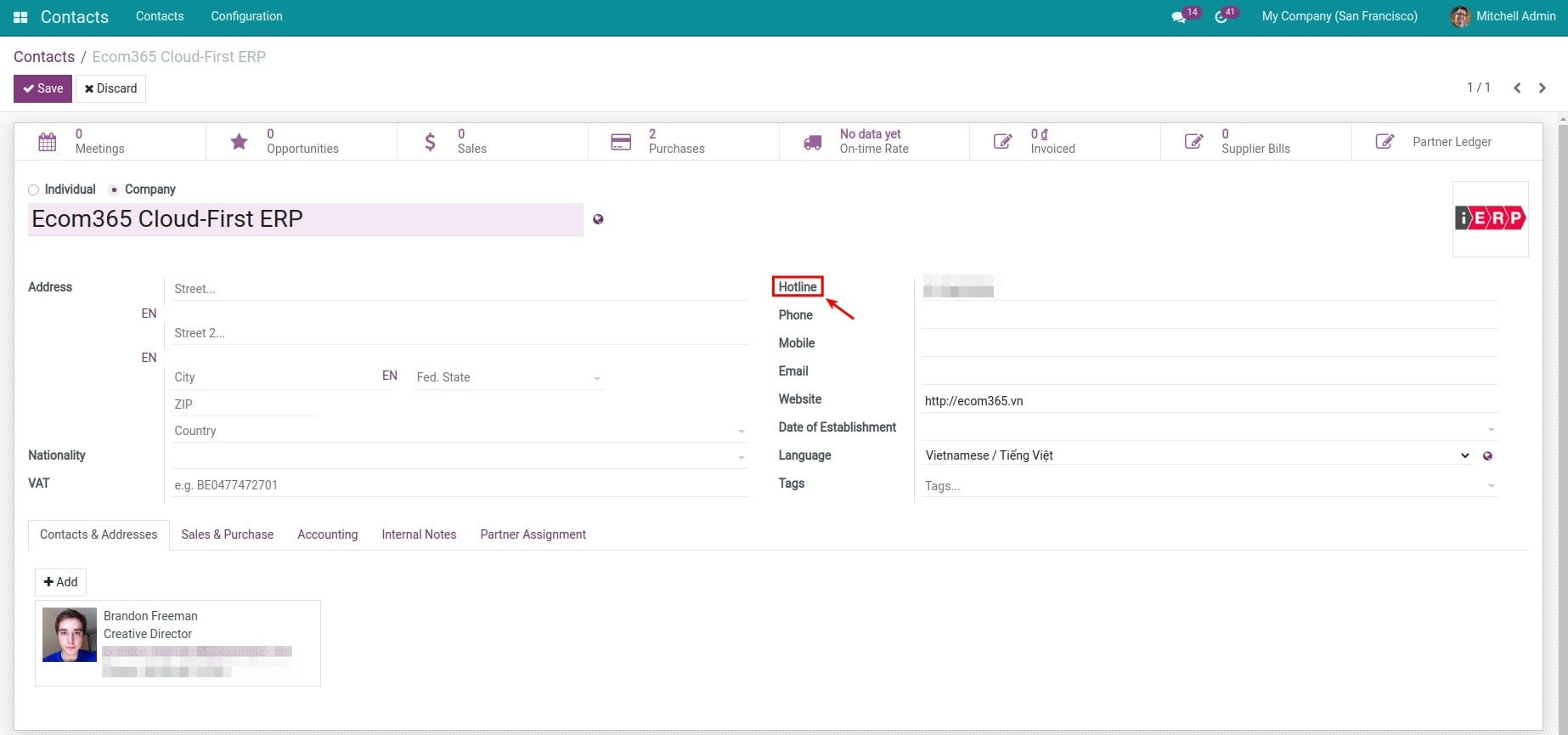Viewport: 1568px width, 735px height.
Task: Click the VAT input field
Action: pos(459,485)
